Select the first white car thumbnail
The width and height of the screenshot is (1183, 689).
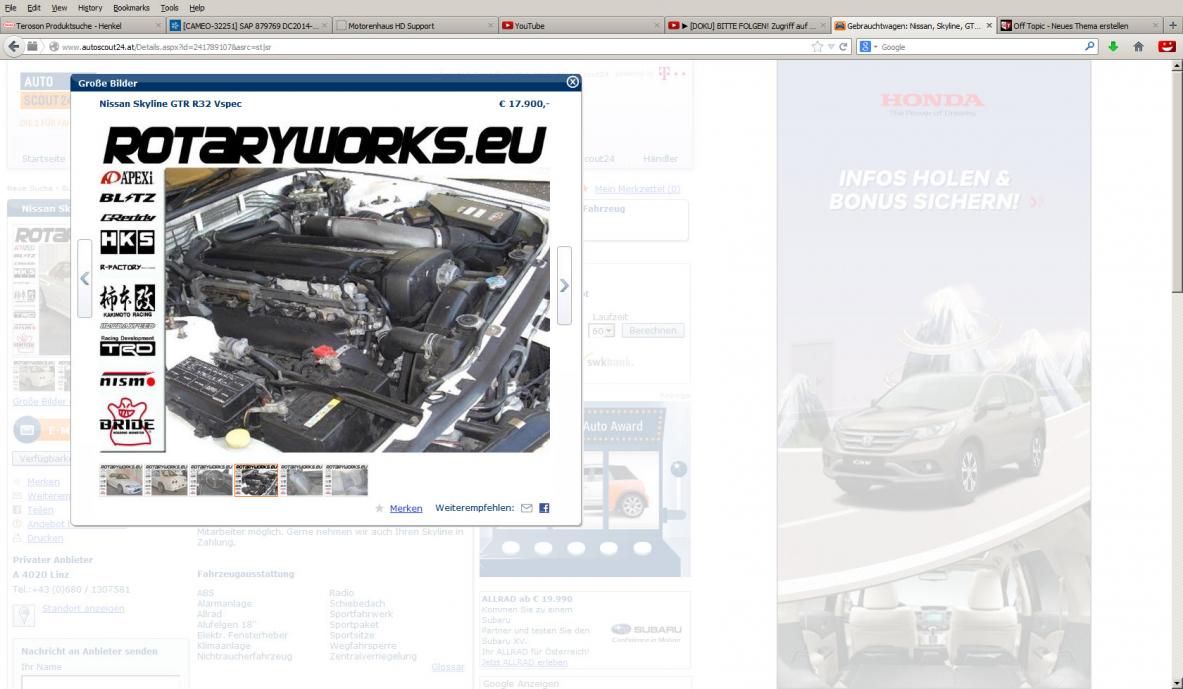pos(121,480)
